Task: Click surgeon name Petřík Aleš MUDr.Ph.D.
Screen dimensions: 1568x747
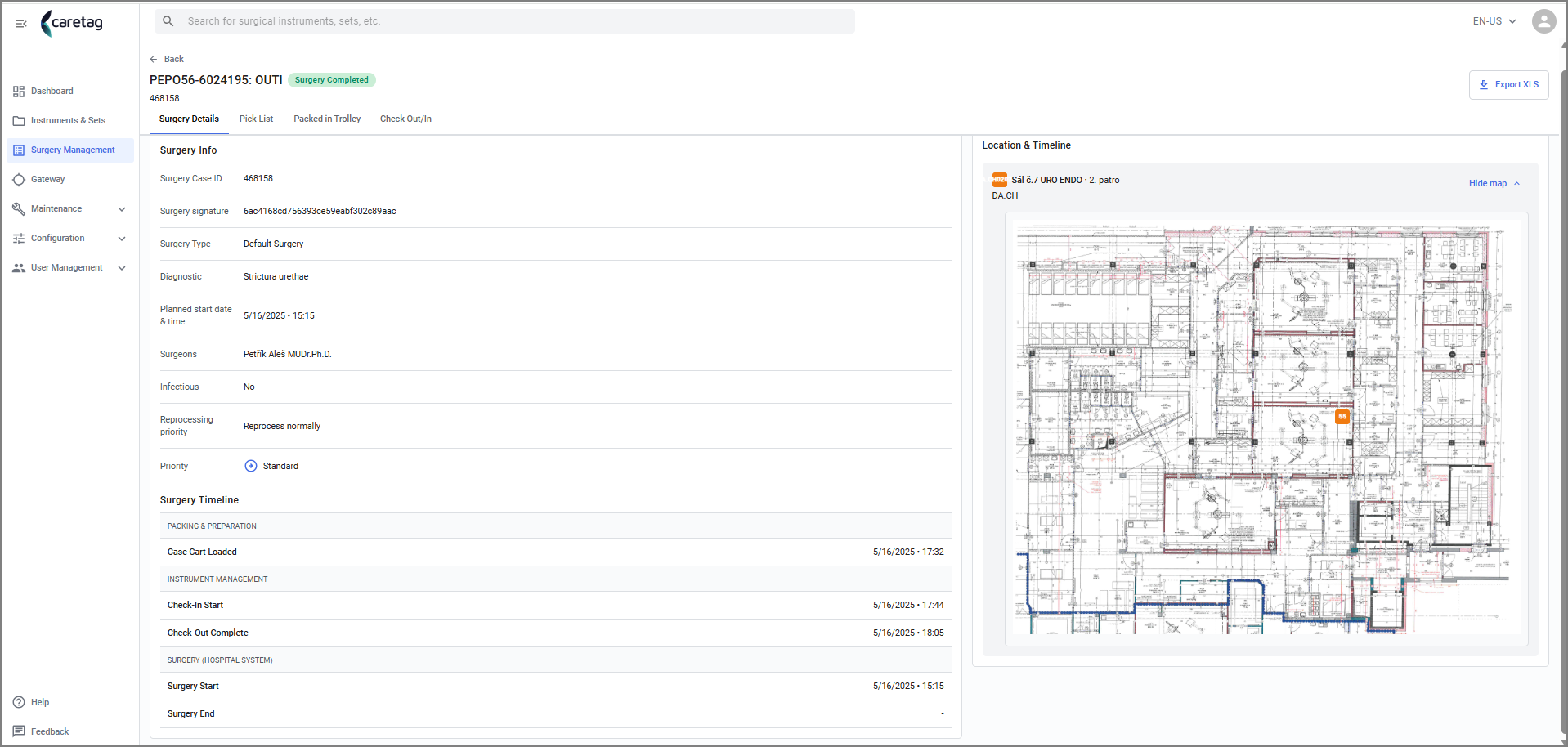Action: click(287, 355)
